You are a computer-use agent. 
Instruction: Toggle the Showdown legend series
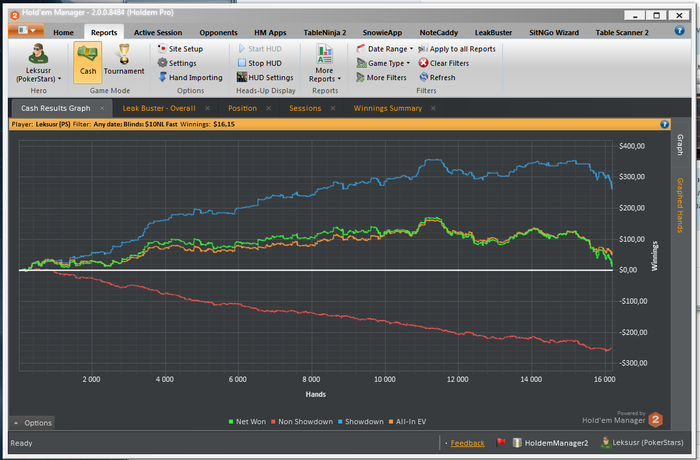tap(360, 422)
